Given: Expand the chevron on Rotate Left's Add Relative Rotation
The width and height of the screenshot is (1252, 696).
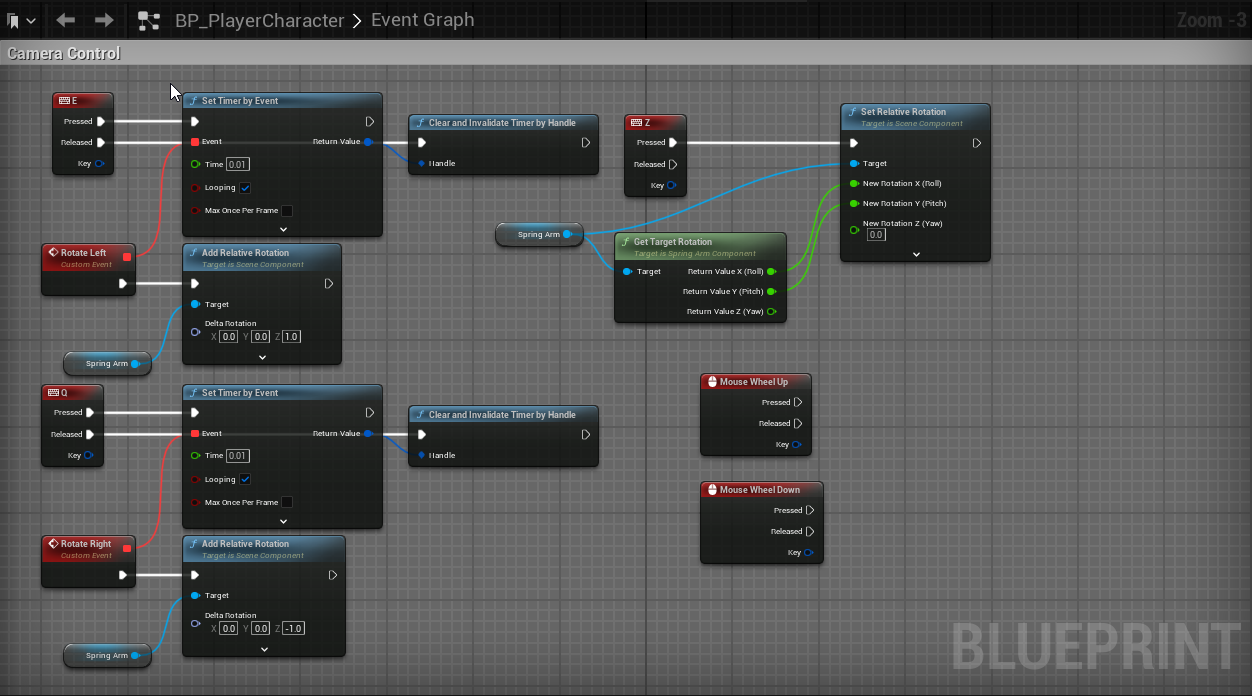Looking at the screenshot, I should tap(263, 357).
